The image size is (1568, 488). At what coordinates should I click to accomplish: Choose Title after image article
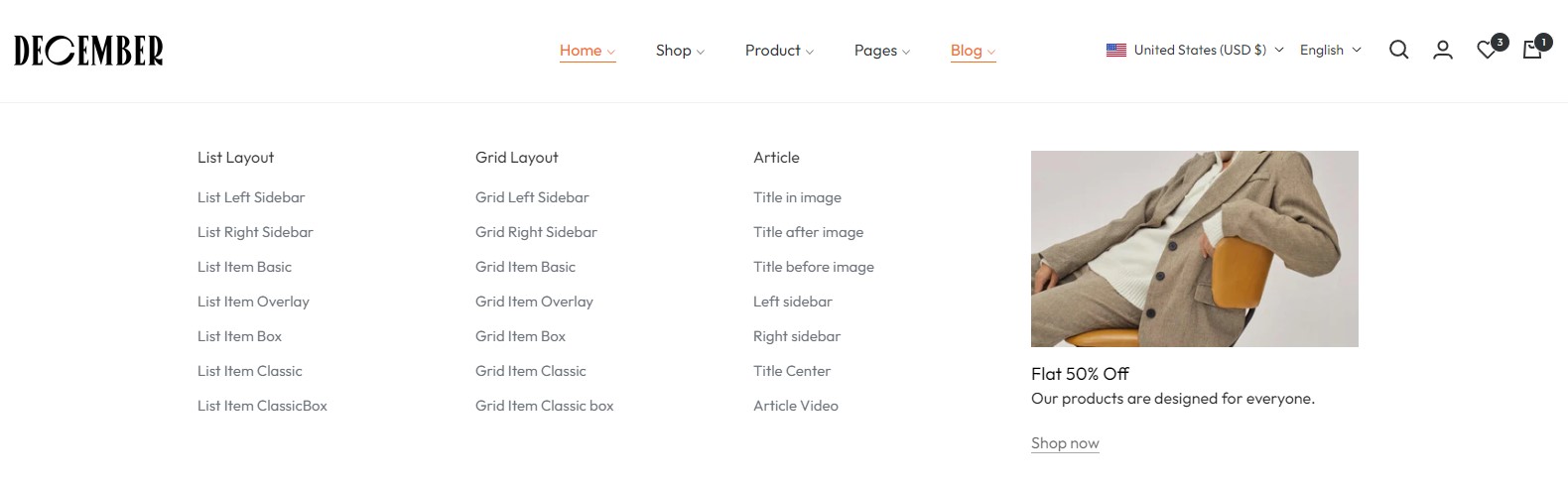[808, 232]
